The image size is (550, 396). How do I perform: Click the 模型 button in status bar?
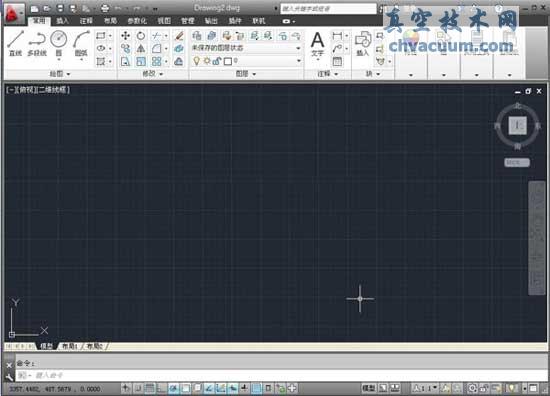(368, 388)
